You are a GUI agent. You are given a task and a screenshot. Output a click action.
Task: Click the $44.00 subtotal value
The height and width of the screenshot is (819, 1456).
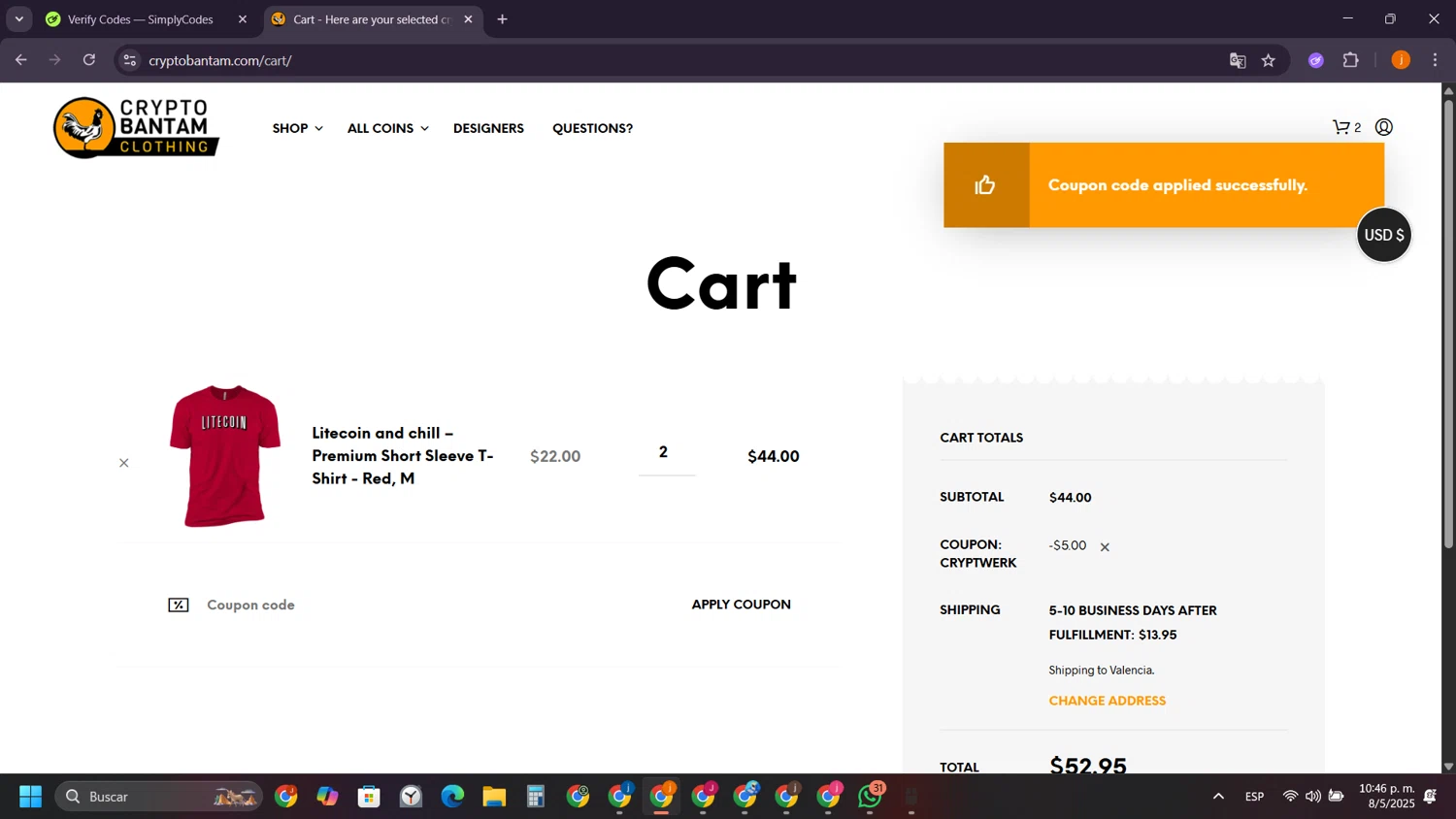tap(1070, 498)
